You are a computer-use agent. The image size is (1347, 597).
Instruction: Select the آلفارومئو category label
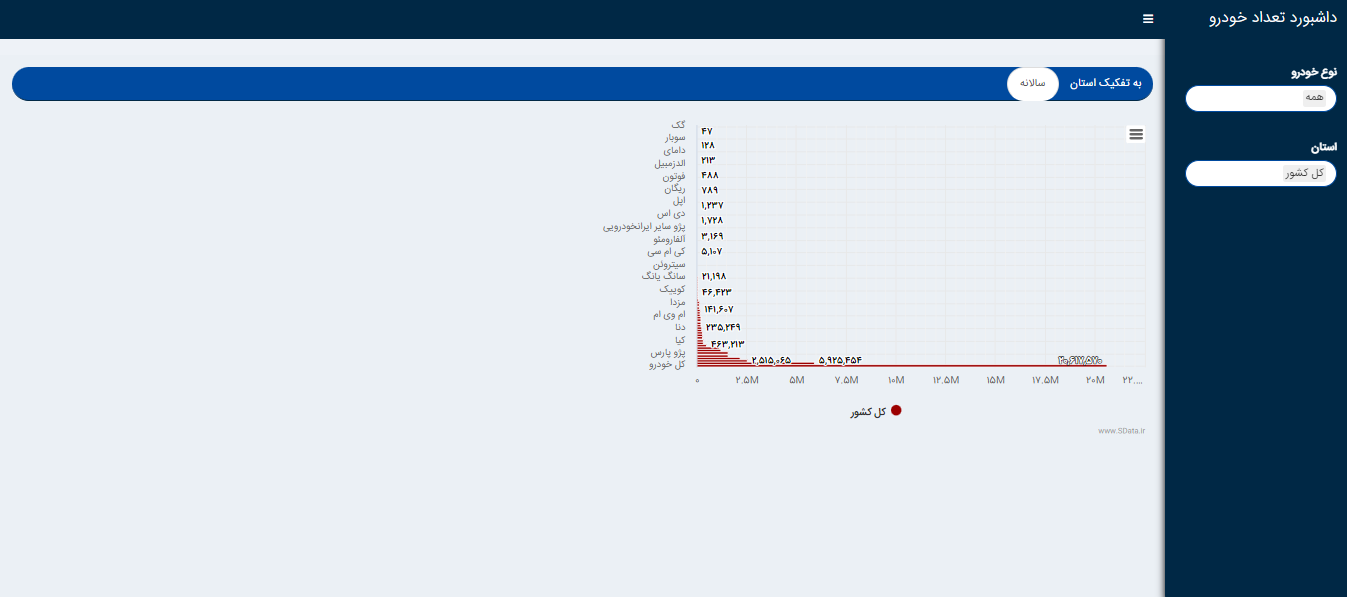pyautogui.click(x=667, y=239)
